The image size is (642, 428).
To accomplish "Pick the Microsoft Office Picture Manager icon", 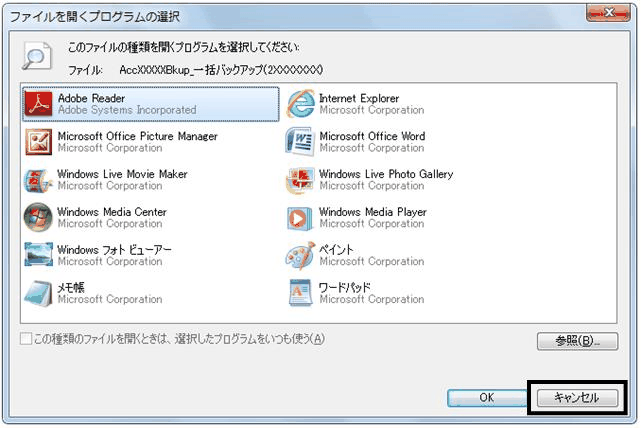I will [x=38, y=142].
